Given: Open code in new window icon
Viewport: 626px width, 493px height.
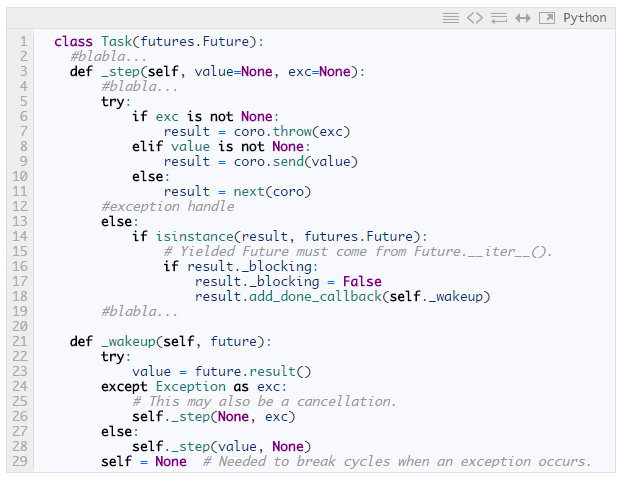Looking at the screenshot, I should tap(547, 18).
